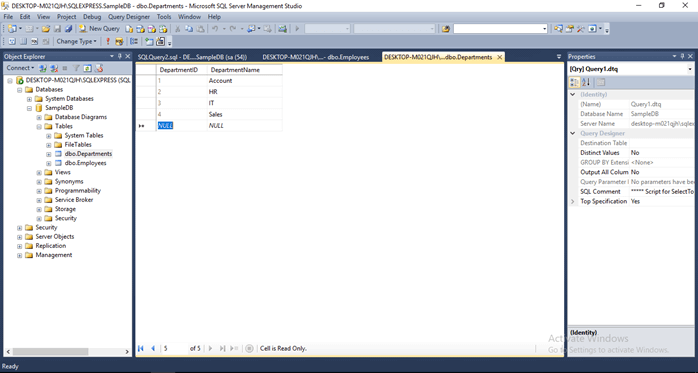Click the Registered Servers toolbar icon
Viewport: 698px width, 373px height.
pyautogui.click(x=558, y=28)
